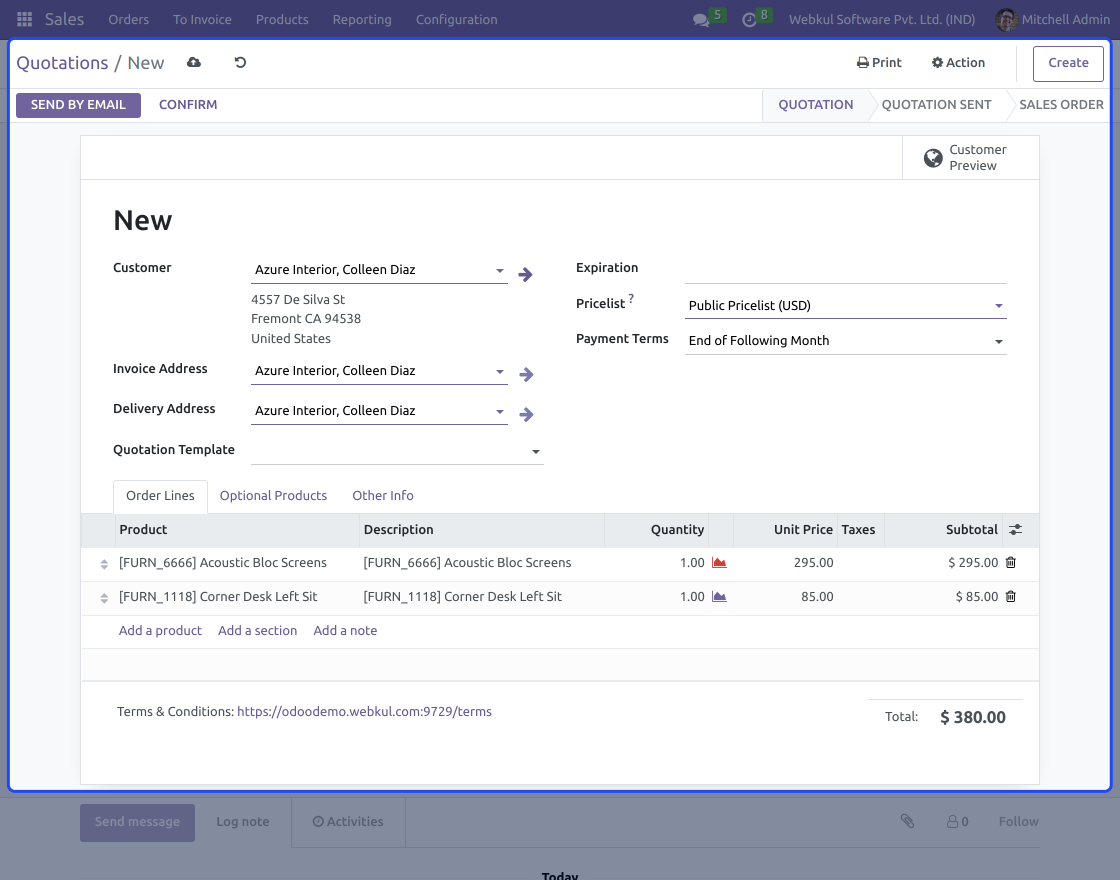
Task: Click Send by Email button
Action: tap(79, 105)
